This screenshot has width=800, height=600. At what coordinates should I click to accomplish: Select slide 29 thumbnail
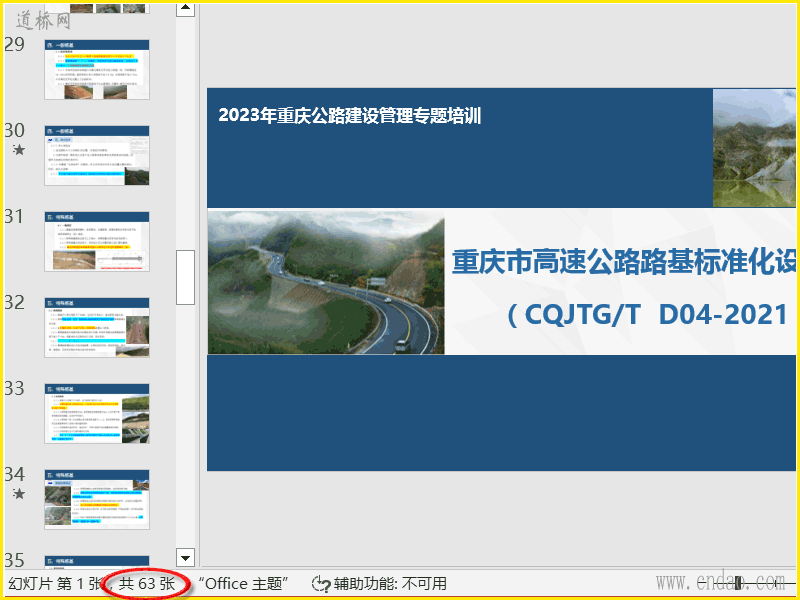(x=97, y=69)
